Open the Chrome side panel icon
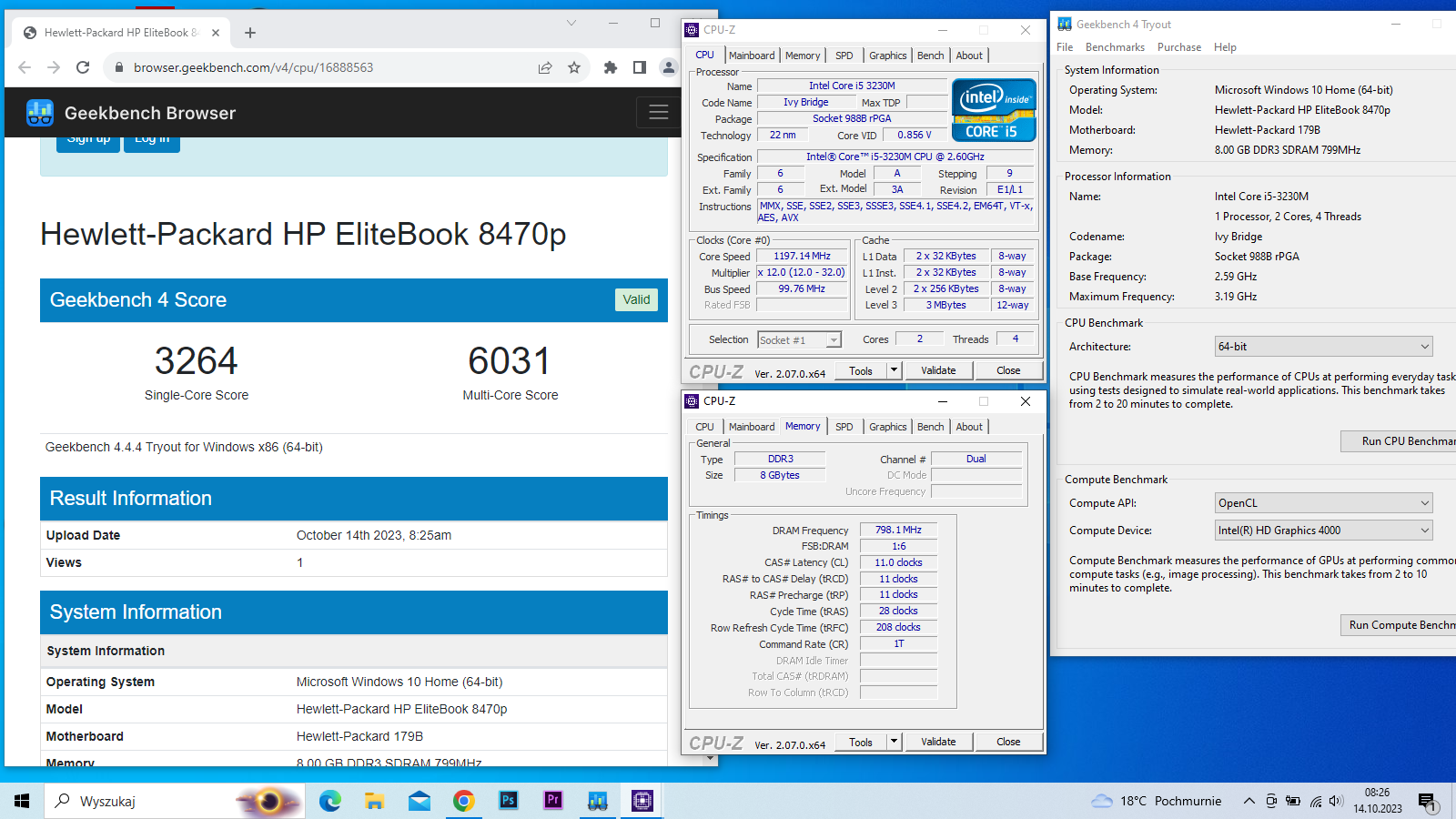1456x819 pixels. [x=640, y=67]
